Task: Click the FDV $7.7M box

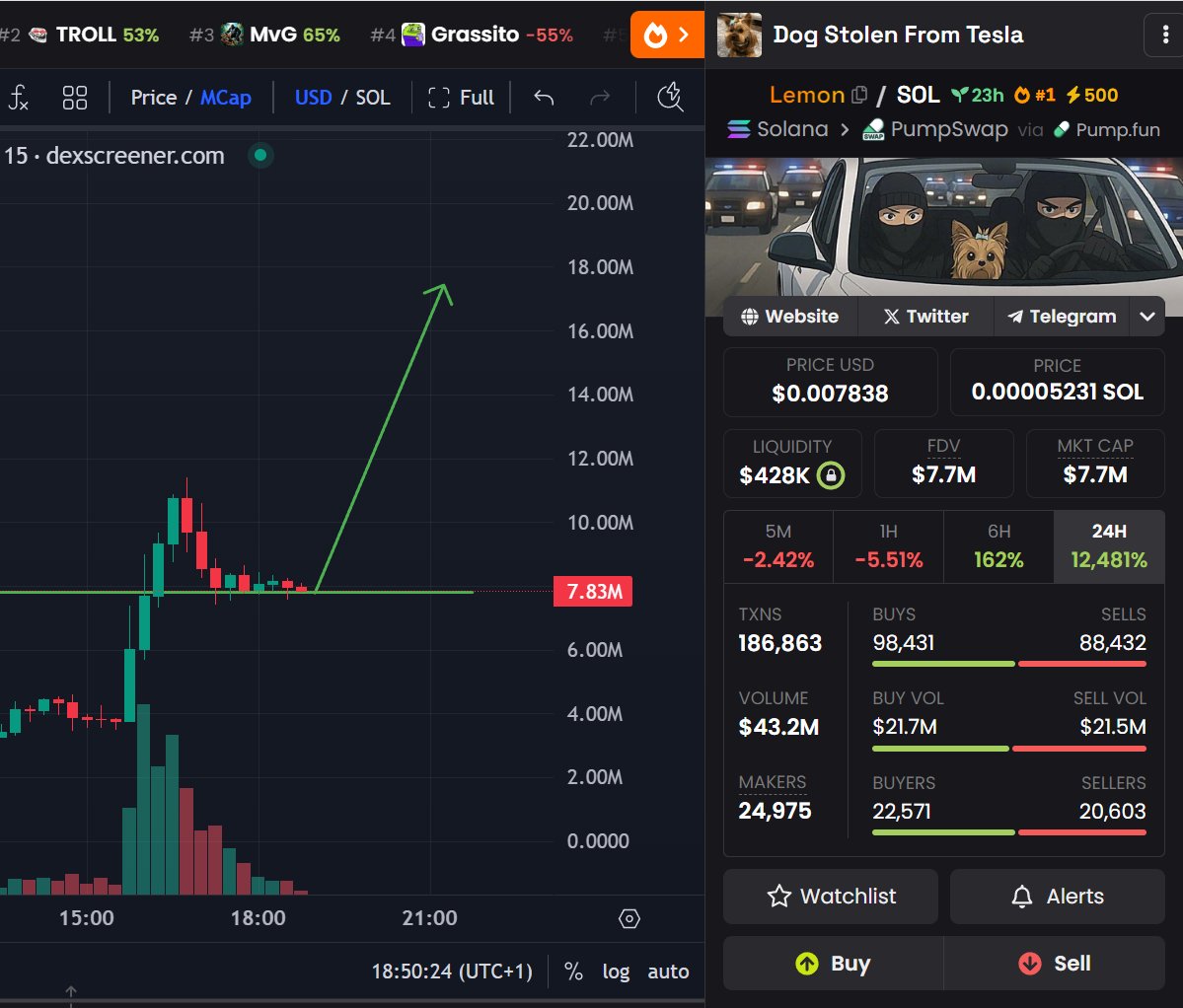Action: pyautogui.click(x=943, y=464)
